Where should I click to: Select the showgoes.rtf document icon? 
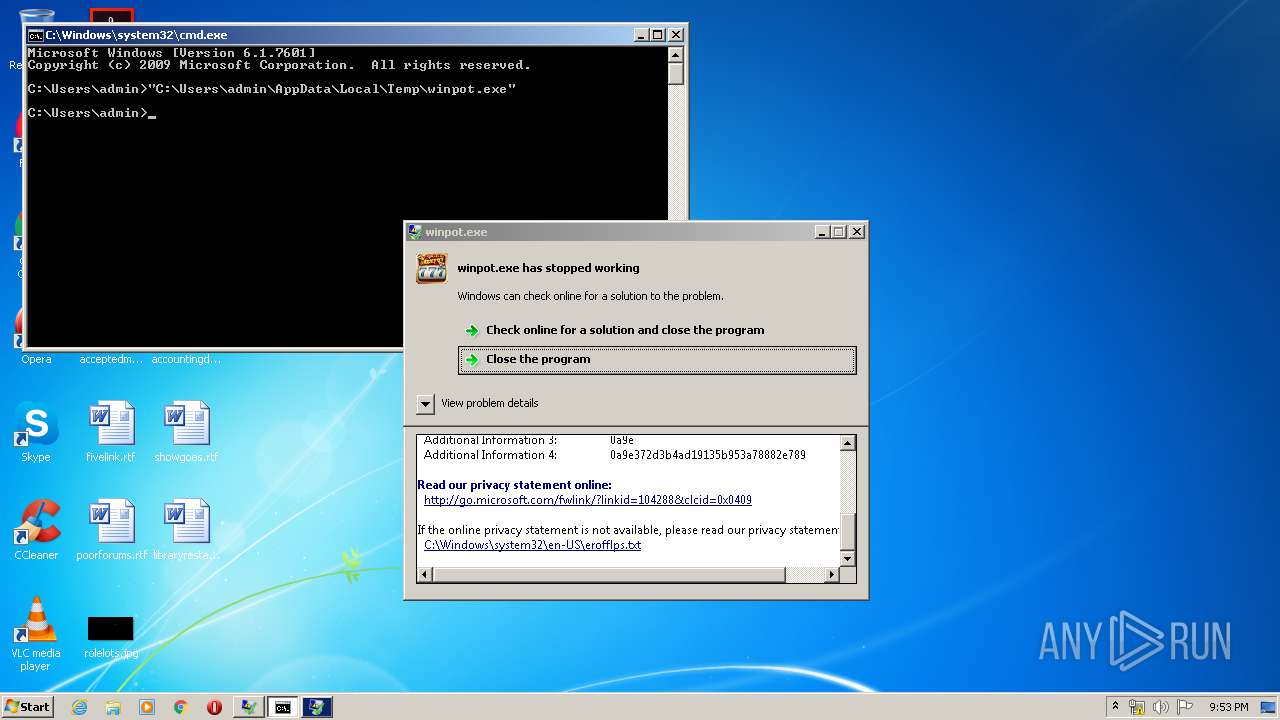(x=186, y=432)
